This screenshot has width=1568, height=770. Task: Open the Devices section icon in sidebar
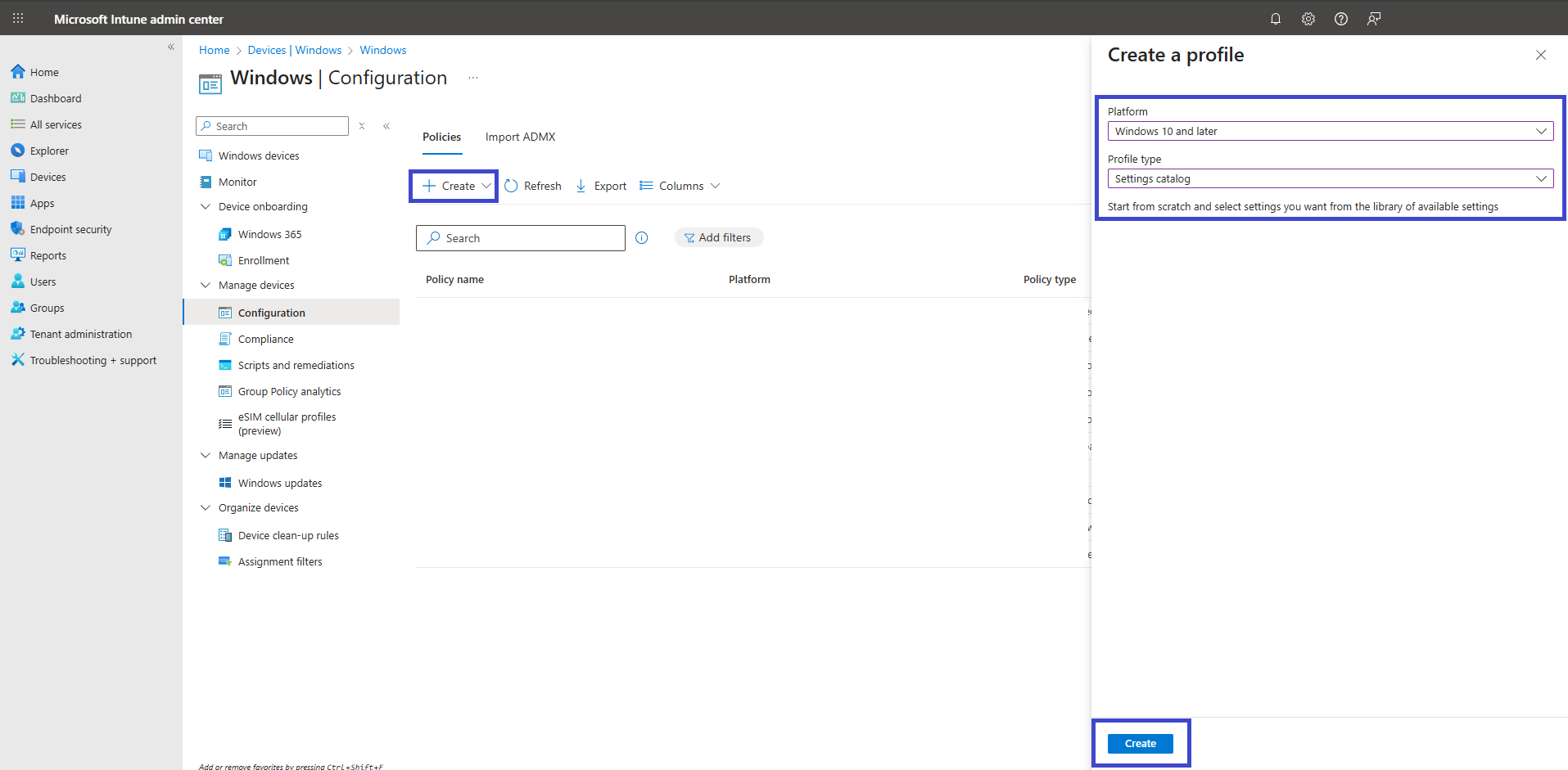point(18,176)
